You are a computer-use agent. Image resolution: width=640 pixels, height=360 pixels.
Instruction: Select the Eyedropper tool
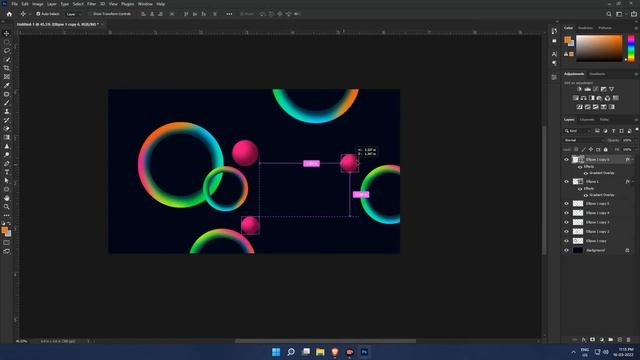click(7, 85)
